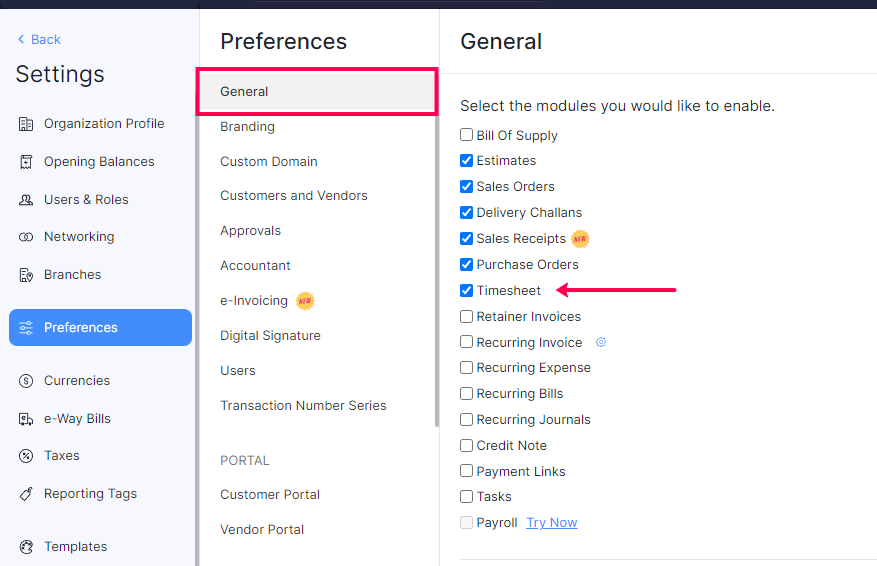This screenshot has height=566, width=877.
Task: Select Transaction Number Series menu item
Action: point(303,406)
